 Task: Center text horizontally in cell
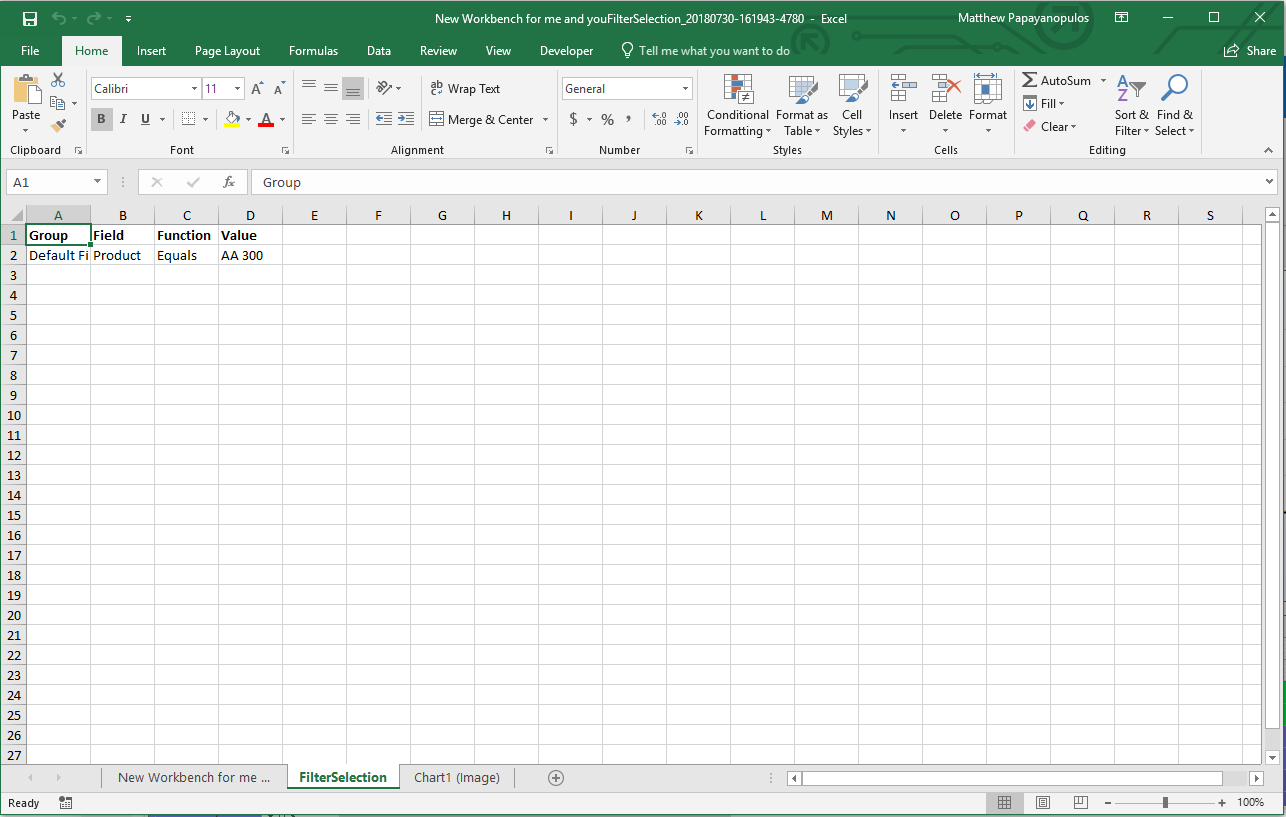(x=331, y=119)
